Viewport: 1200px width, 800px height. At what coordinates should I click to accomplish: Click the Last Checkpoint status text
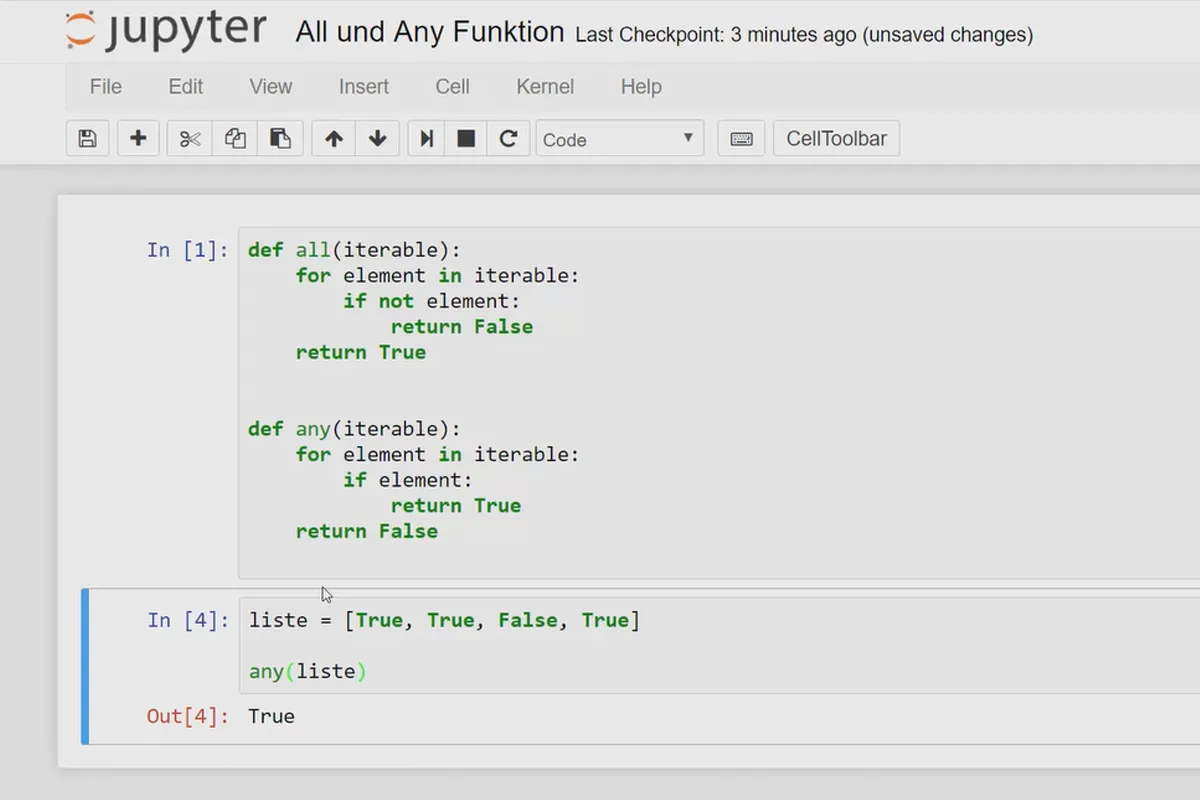pos(804,35)
